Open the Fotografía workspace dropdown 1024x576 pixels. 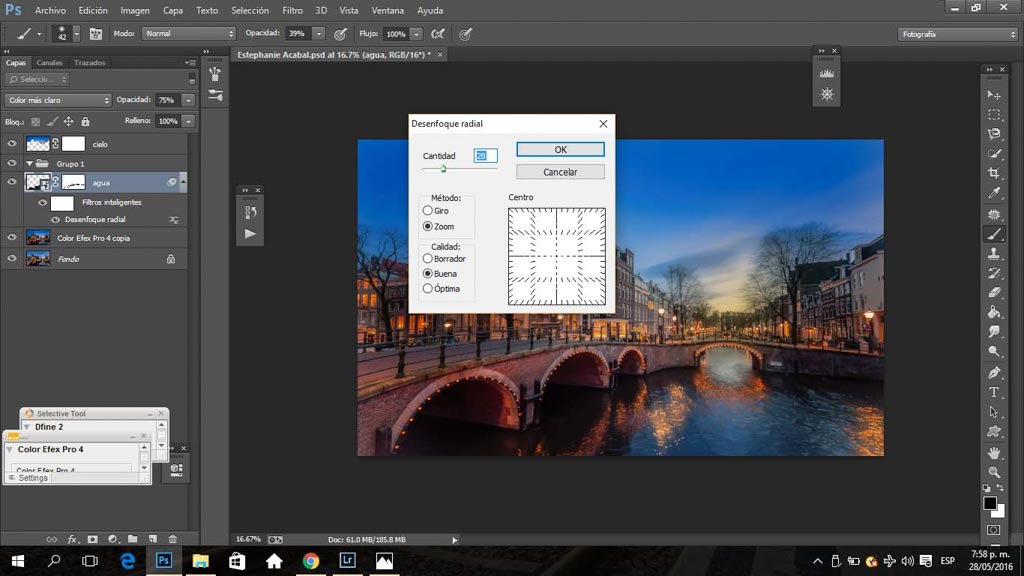[x=957, y=34]
